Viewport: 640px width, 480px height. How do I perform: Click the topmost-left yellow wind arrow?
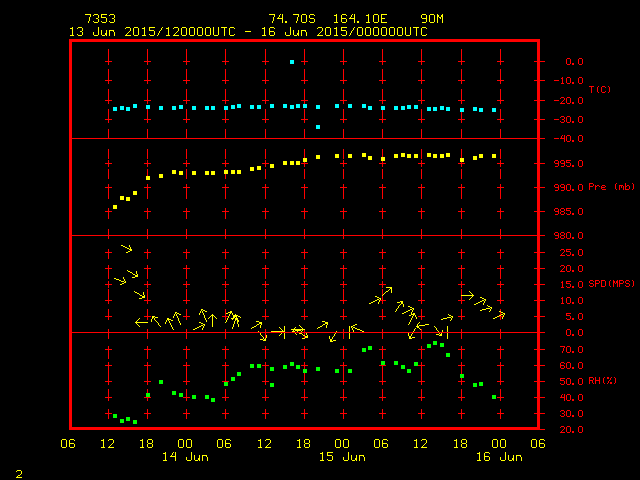click(x=126, y=248)
